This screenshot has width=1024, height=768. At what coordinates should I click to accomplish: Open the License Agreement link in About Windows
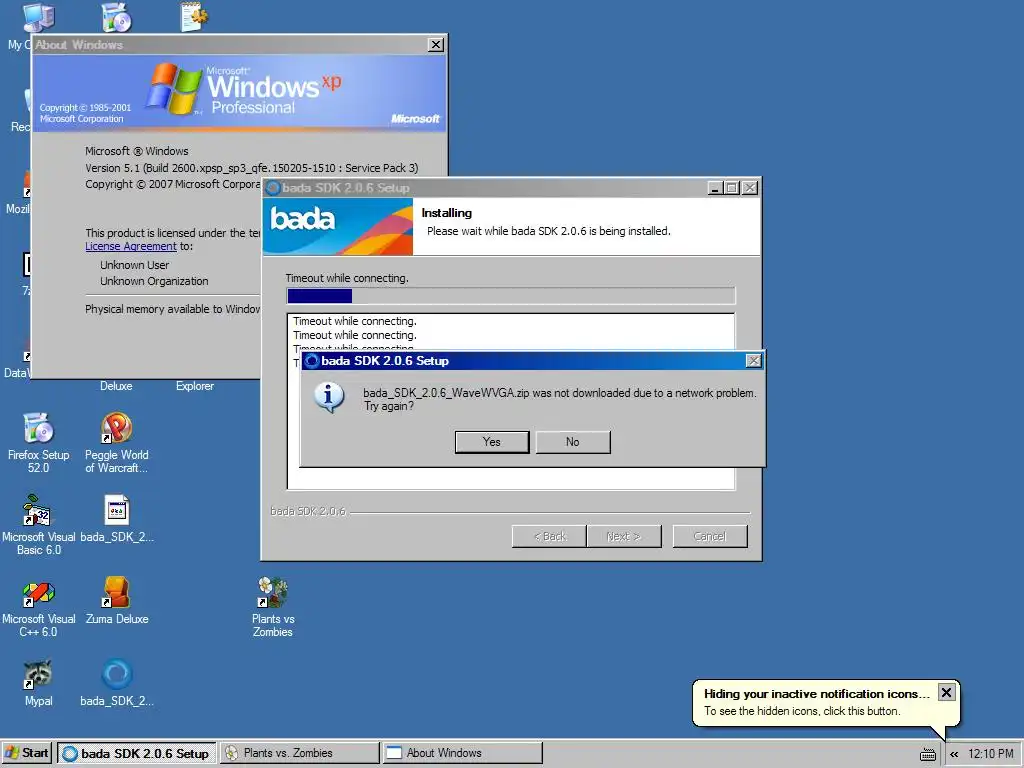pos(131,246)
